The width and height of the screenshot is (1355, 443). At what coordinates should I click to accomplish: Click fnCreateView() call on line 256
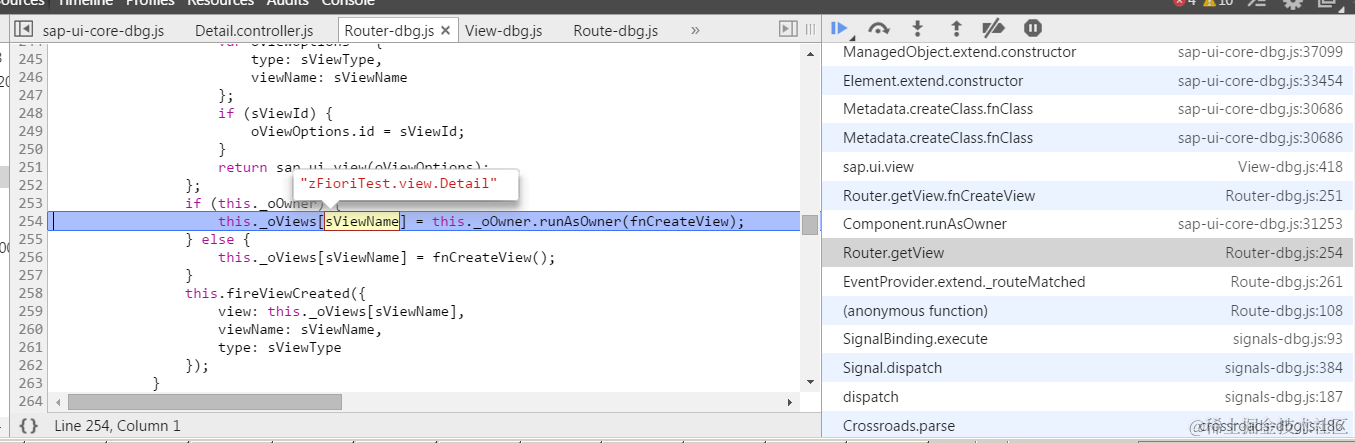pos(493,257)
